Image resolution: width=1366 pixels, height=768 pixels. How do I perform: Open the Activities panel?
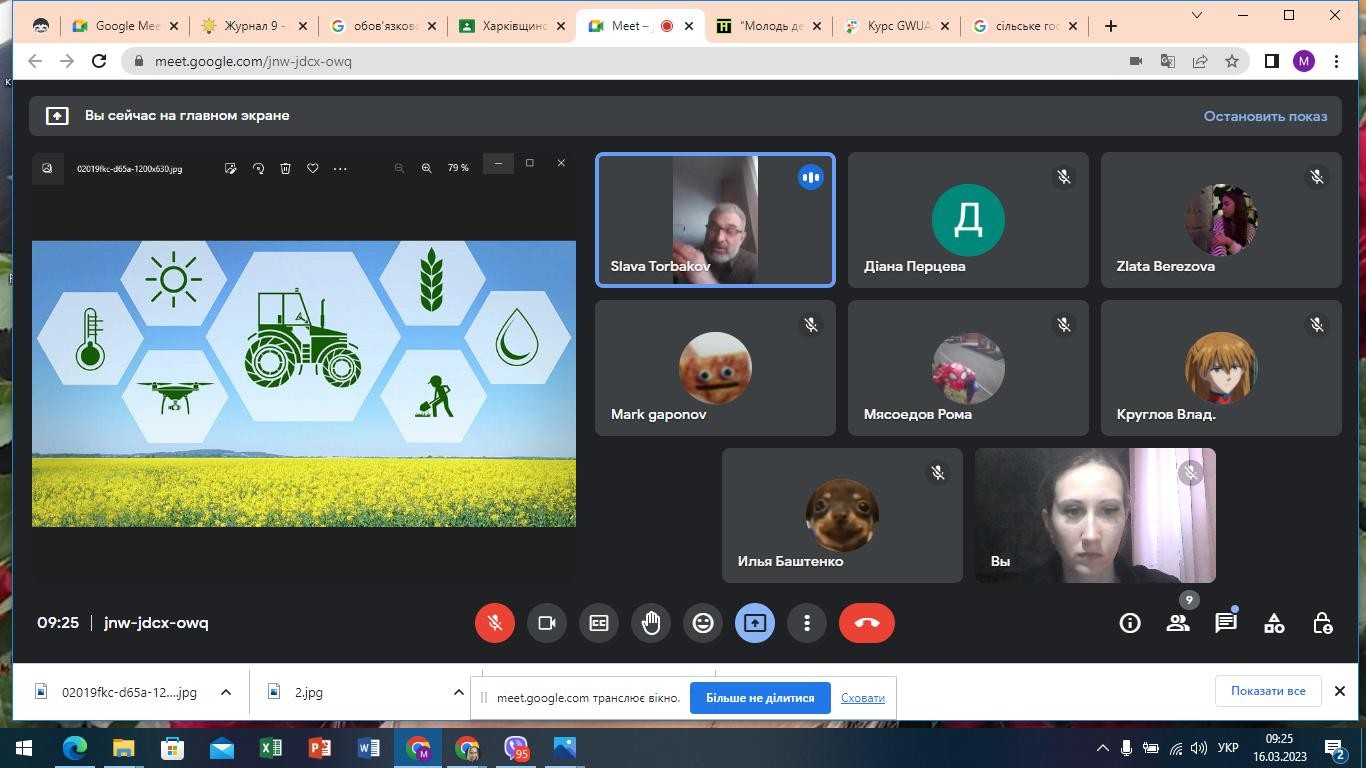[1274, 623]
